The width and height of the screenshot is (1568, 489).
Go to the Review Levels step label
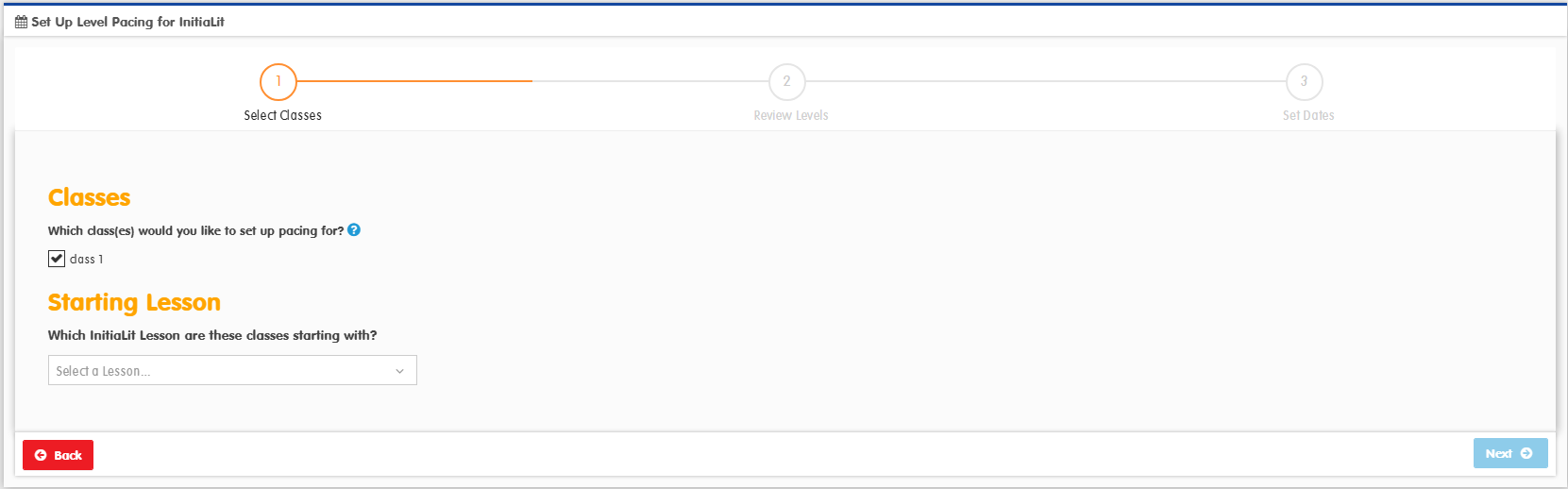[x=790, y=115]
